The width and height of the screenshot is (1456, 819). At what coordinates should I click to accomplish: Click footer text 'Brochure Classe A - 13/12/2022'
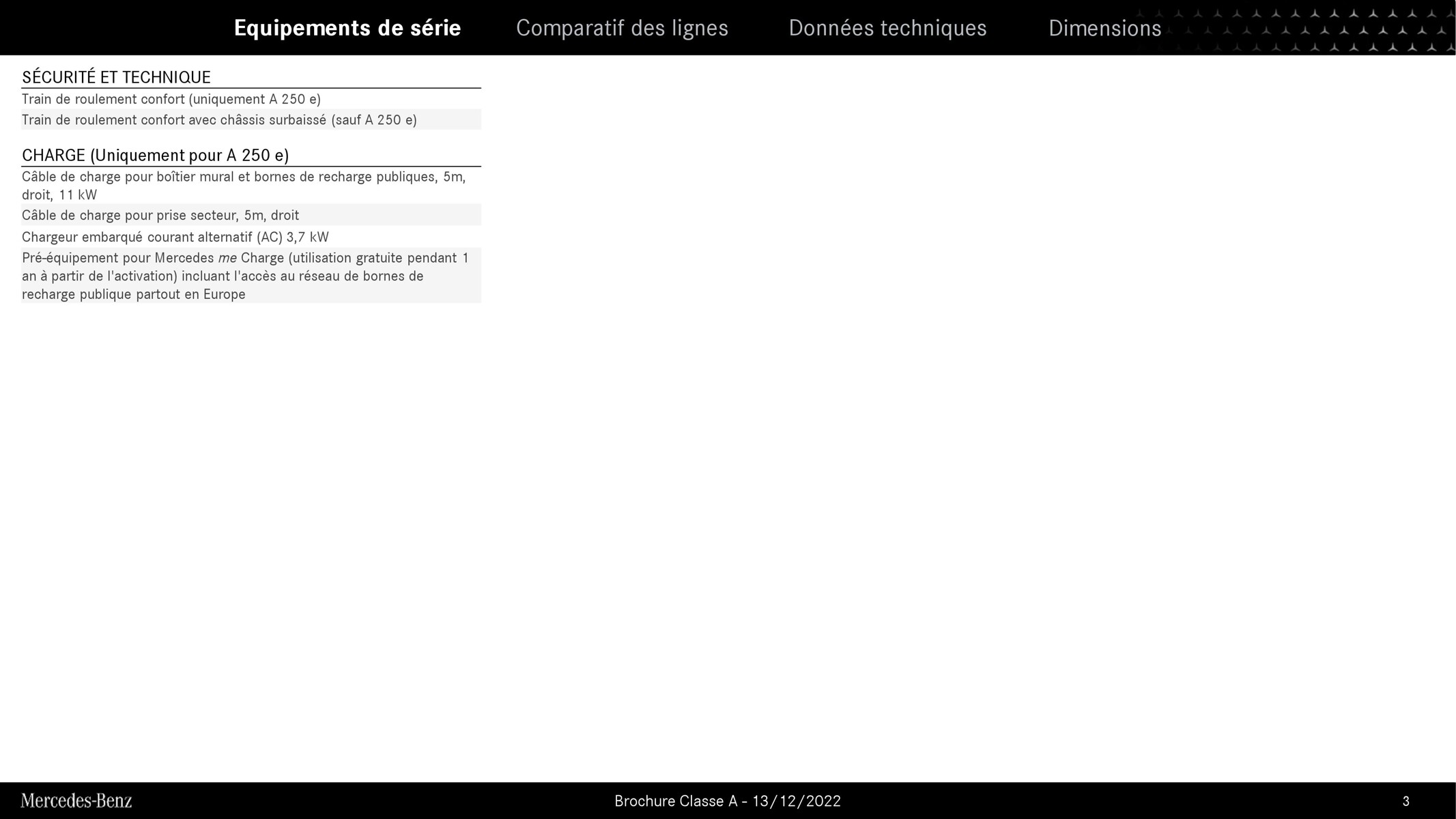(x=728, y=801)
